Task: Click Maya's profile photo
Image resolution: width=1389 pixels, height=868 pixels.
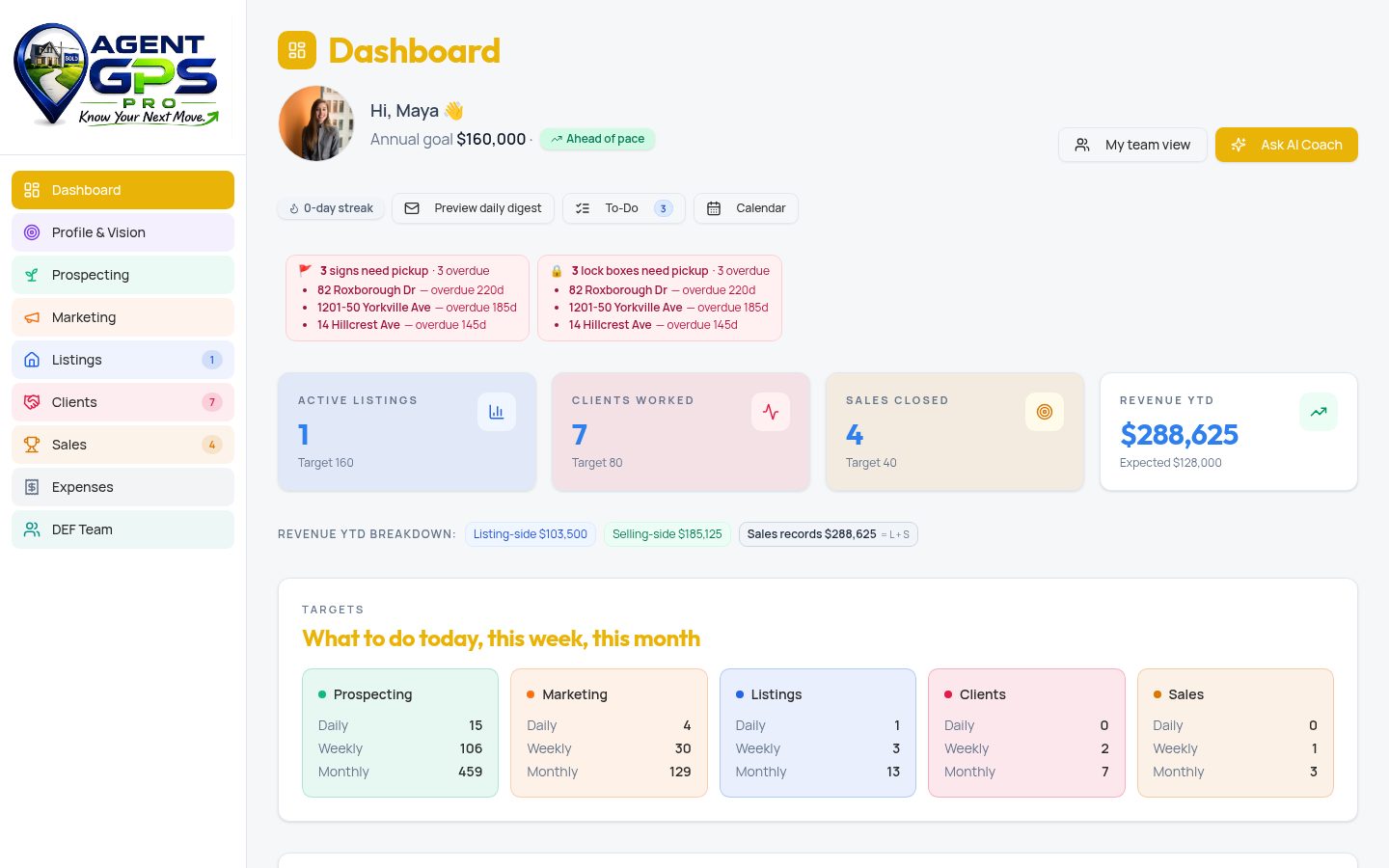Action: coord(316,123)
